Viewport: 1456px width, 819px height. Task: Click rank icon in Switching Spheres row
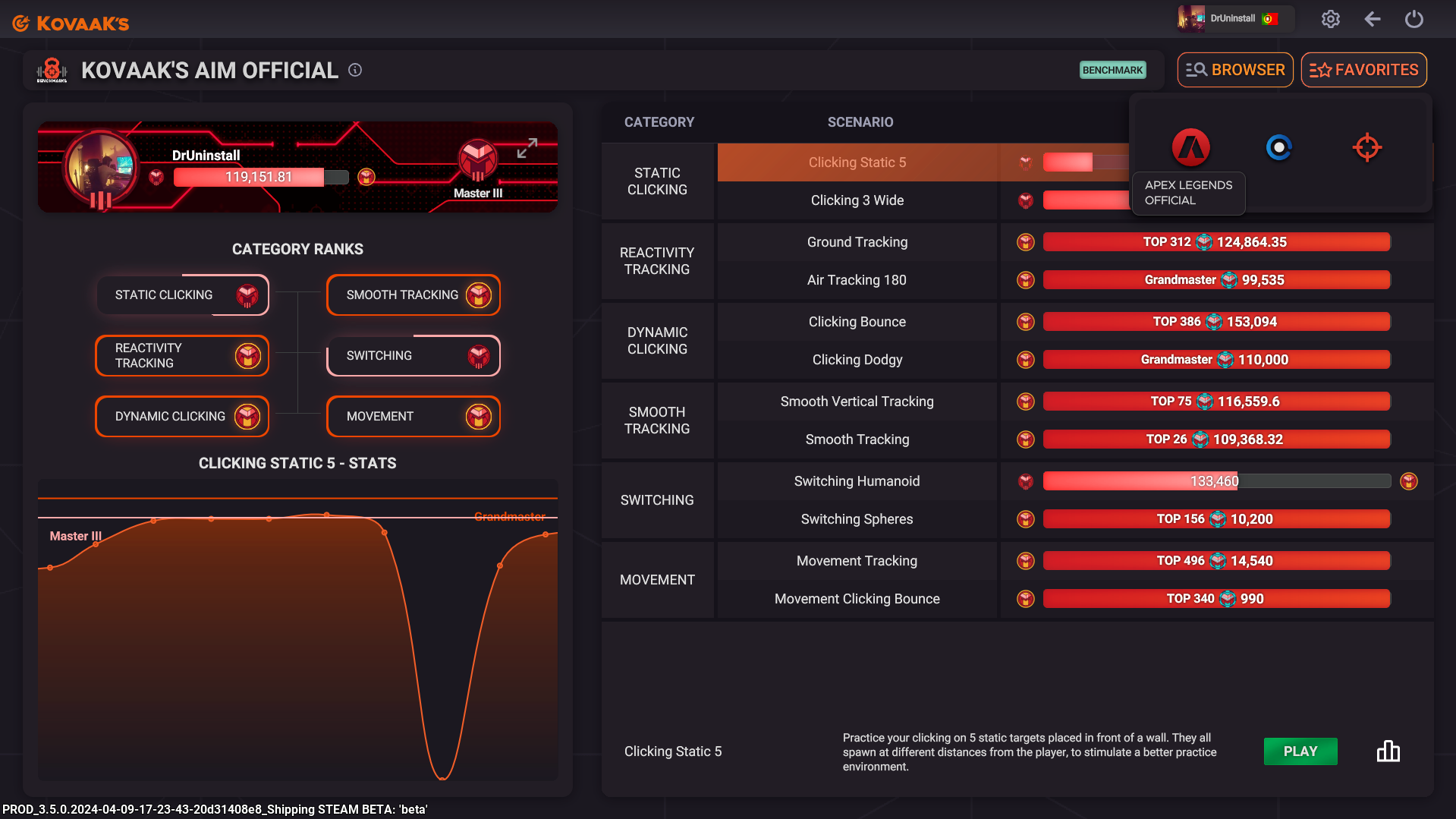[1026, 519]
